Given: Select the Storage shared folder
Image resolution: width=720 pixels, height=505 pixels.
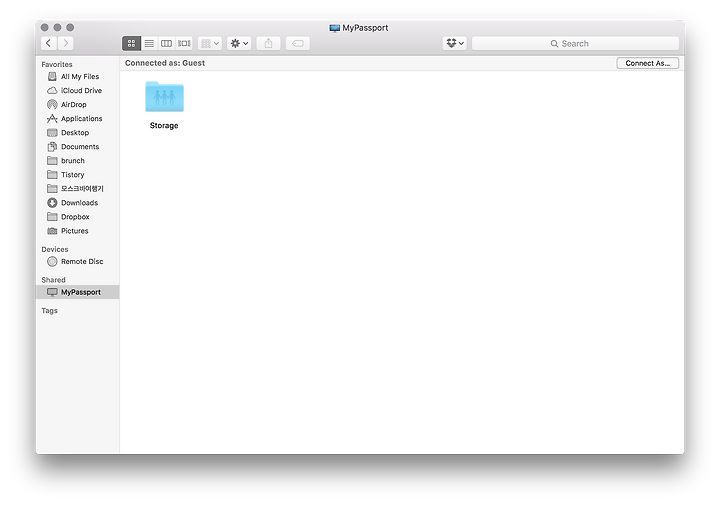Looking at the screenshot, I should pos(164,97).
